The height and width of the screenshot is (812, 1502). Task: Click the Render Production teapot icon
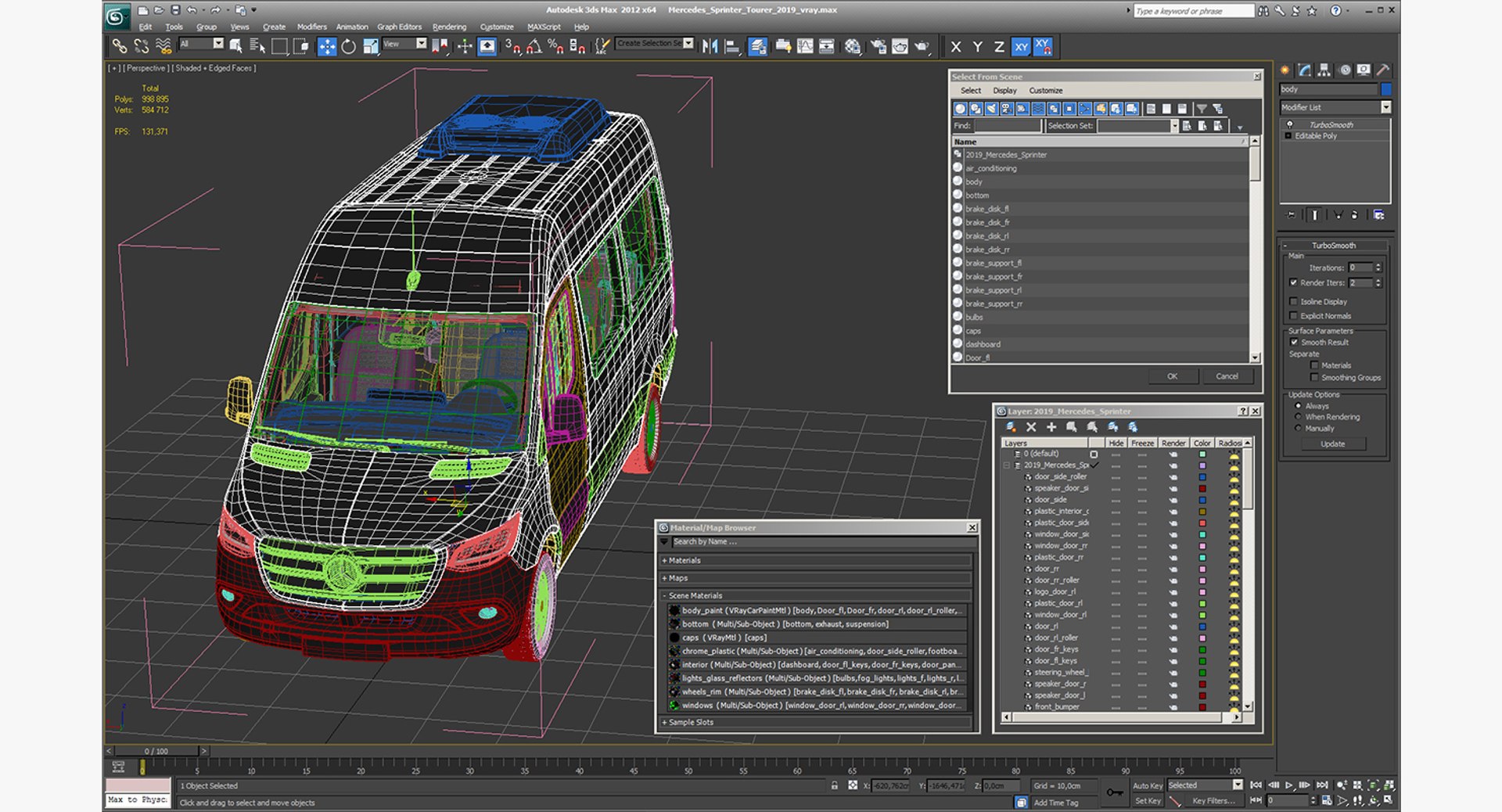coord(922,47)
